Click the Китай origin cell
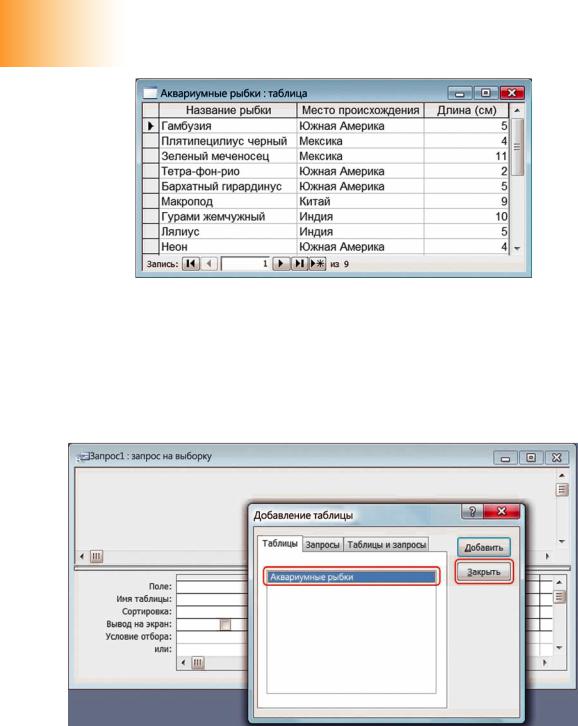The height and width of the screenshot is (726, 578). coord(360,201)
